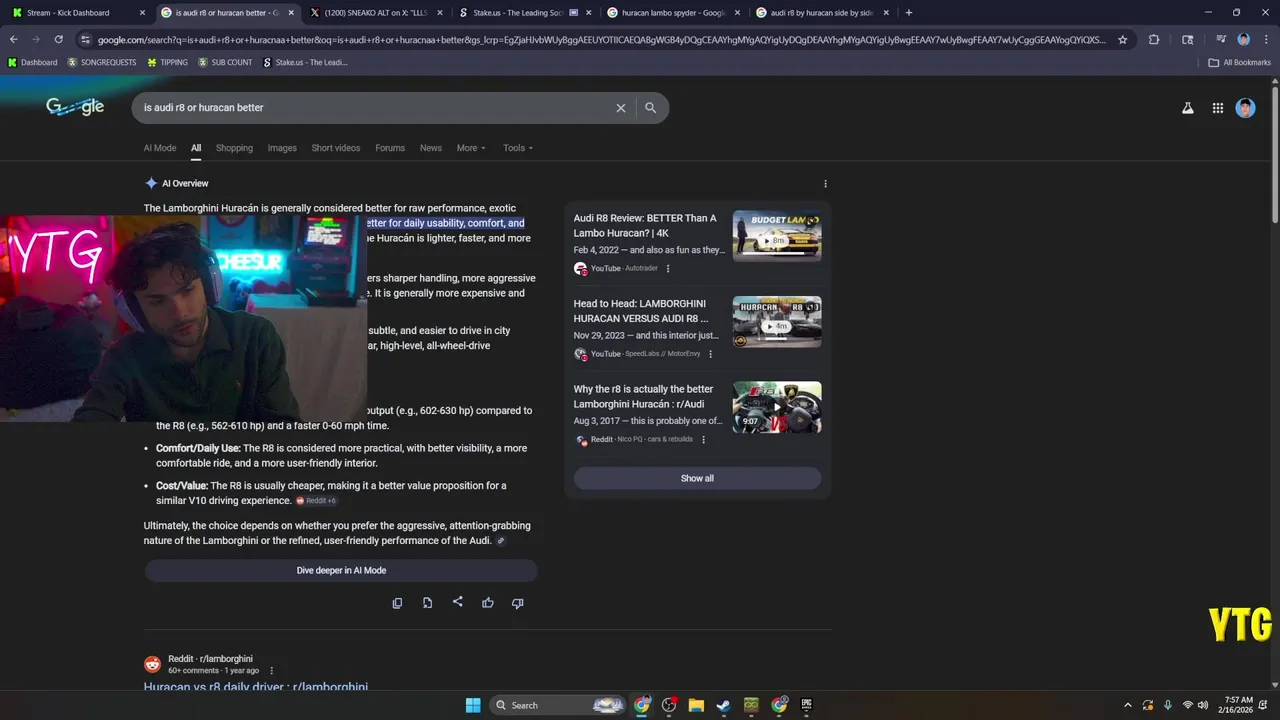
Task: Click the browser address bar URL
Action: [x=600, y=40]
